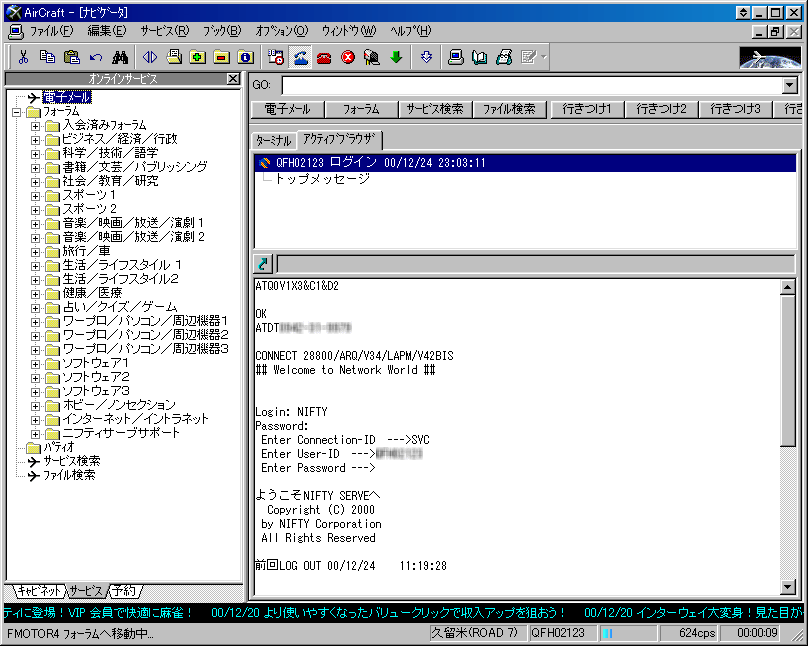Collapse the フォーラム tree node
The height and width of the screenshot is (646, 808).
[x=17, y=112]
